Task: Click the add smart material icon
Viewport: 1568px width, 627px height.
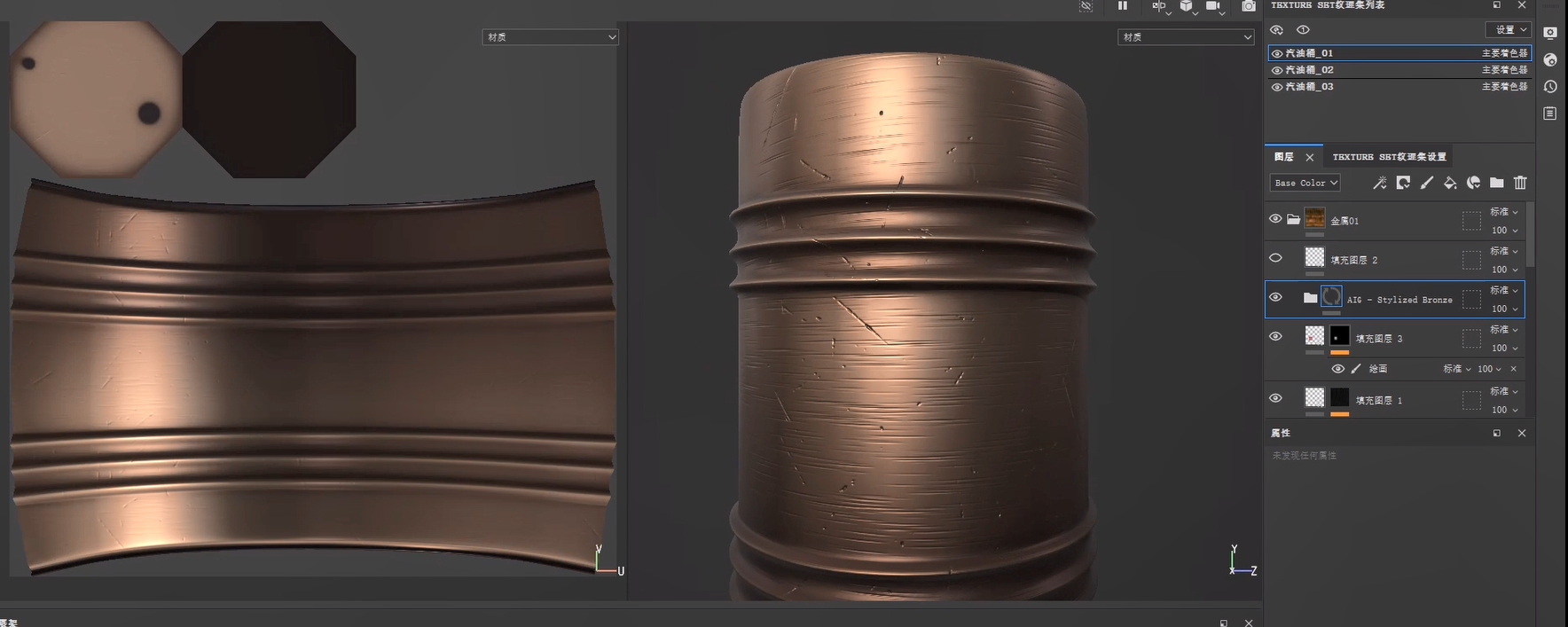Action: point(1473,183)
